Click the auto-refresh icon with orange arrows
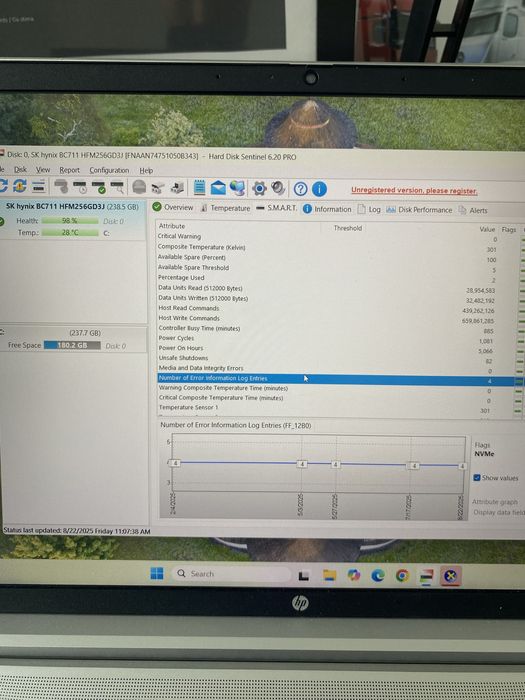The width and height of the screenshot is (525, 700). [x=19, y=185]
